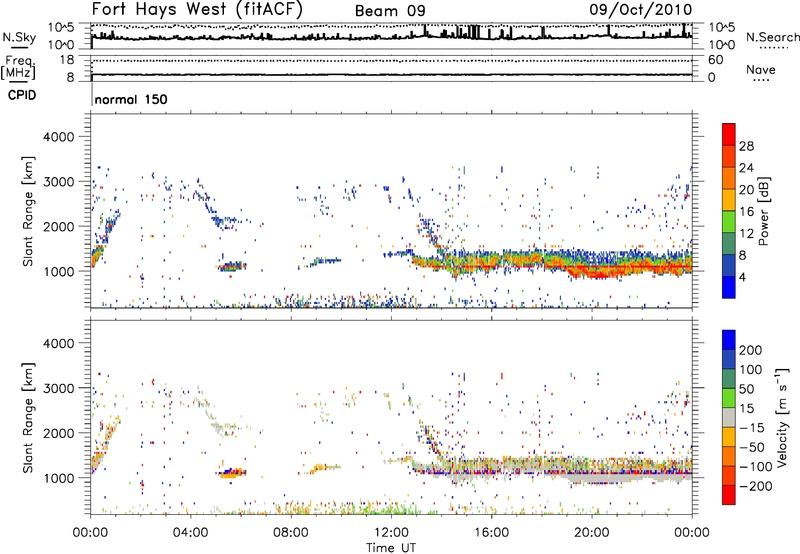The image size is (800, 554).
Task: Click frequency axis value '18'
Action: tap(67, 60)
